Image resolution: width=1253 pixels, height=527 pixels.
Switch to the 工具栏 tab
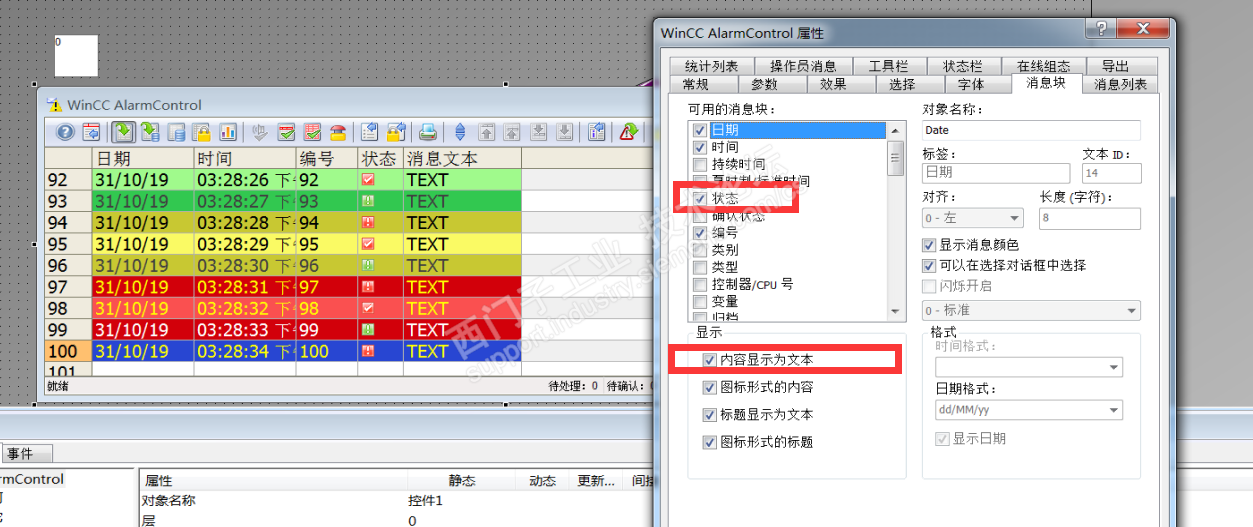point(888,66)
